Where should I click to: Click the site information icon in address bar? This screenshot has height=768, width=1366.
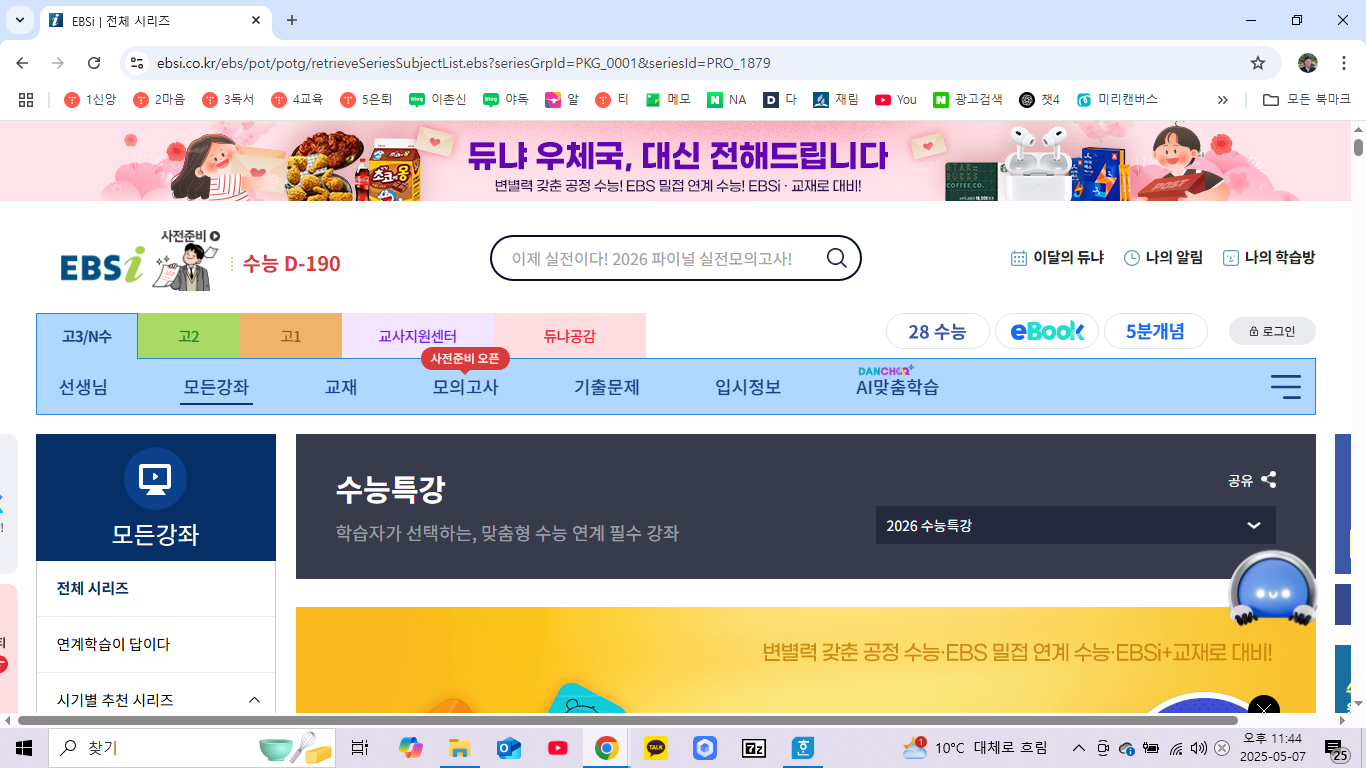coord(137,63)
